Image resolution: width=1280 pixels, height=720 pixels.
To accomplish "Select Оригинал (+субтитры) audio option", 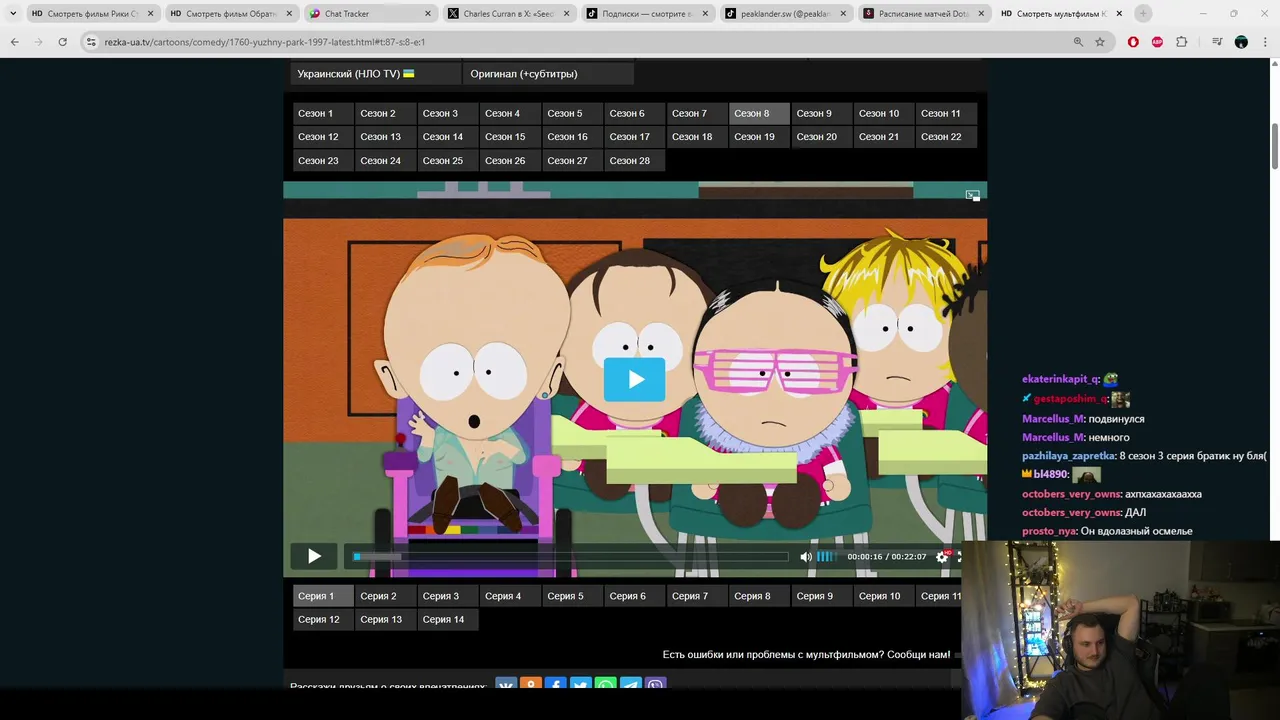I will tap(548, 74).
